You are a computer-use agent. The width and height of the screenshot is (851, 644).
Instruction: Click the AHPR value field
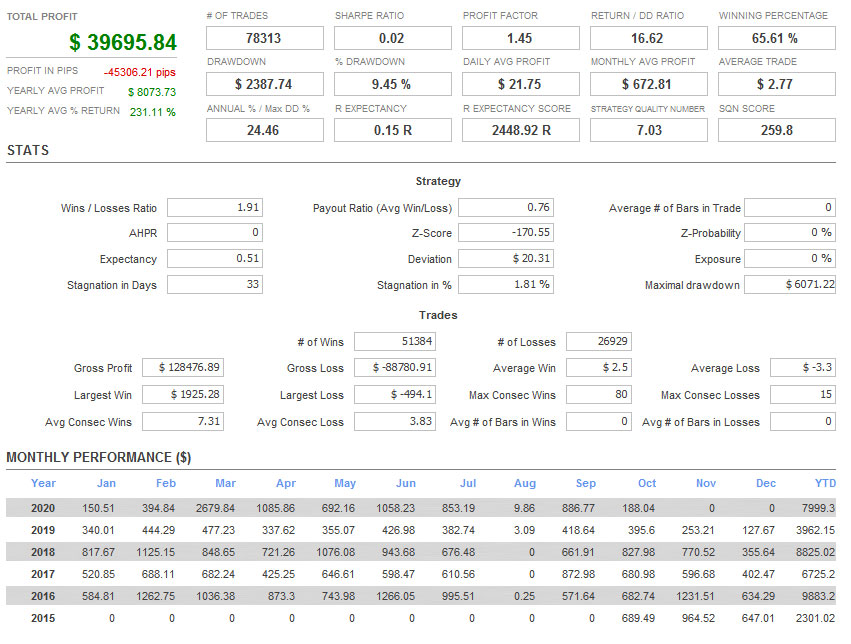215,233
